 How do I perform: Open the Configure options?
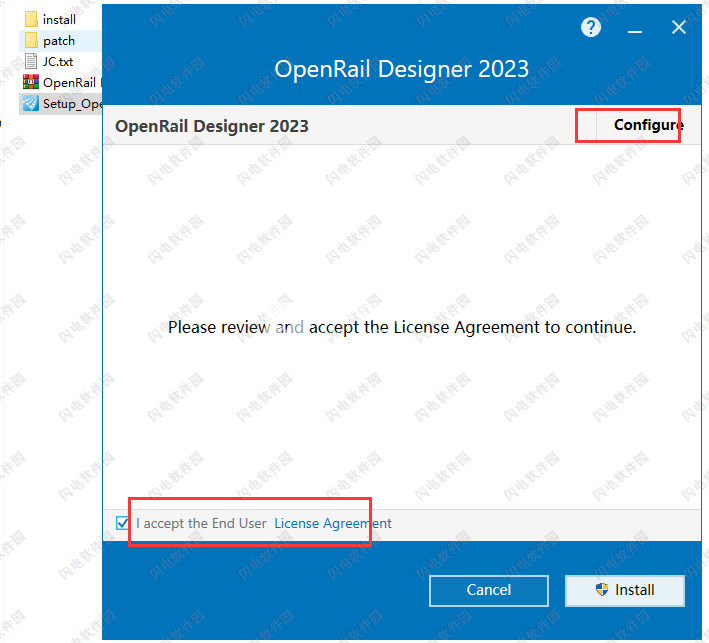pyautogui.click(x=648, y=125)
